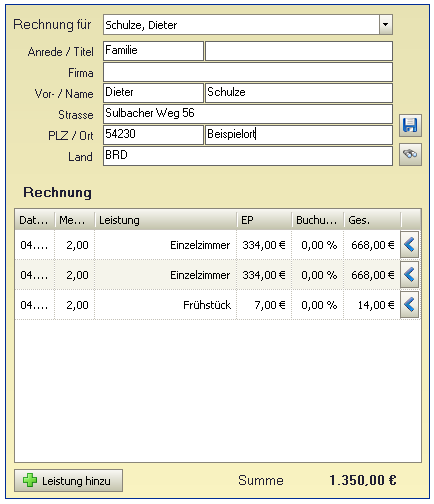The image size is (434, 504).
Task: Click the PLZ field showing 54230
Action: pos(153,135)
